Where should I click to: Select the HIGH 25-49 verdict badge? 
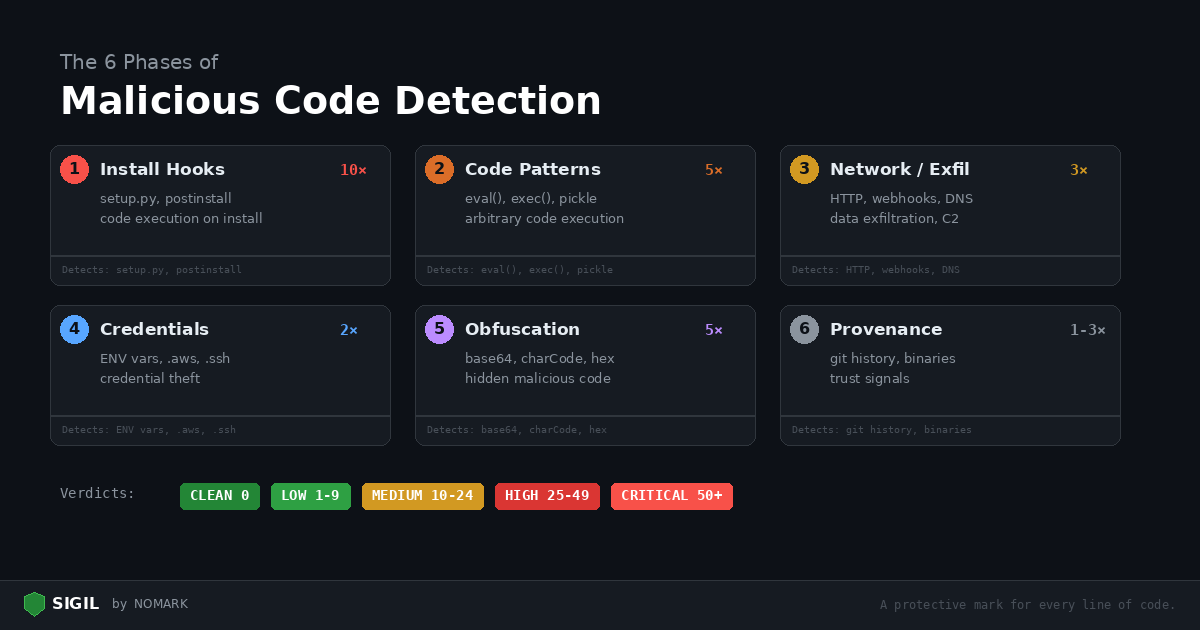pyautogui.click(x=547, y=496)
